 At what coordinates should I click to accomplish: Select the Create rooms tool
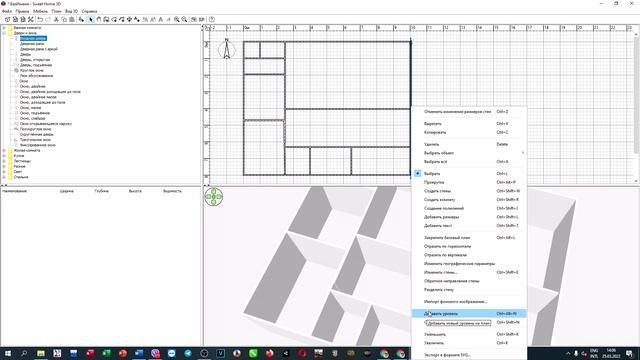(114, 20)
